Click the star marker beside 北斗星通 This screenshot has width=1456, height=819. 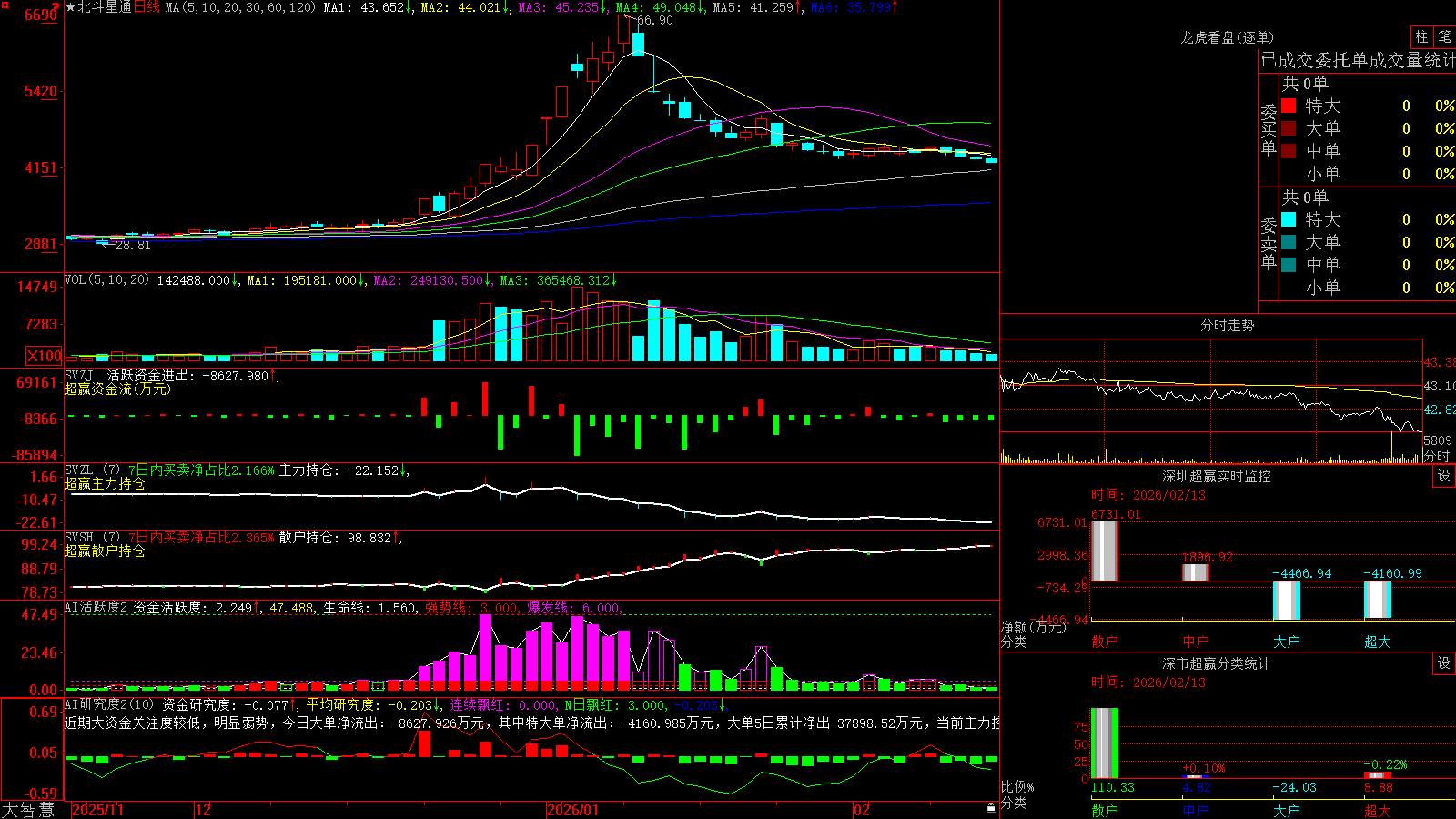point(70,7)
